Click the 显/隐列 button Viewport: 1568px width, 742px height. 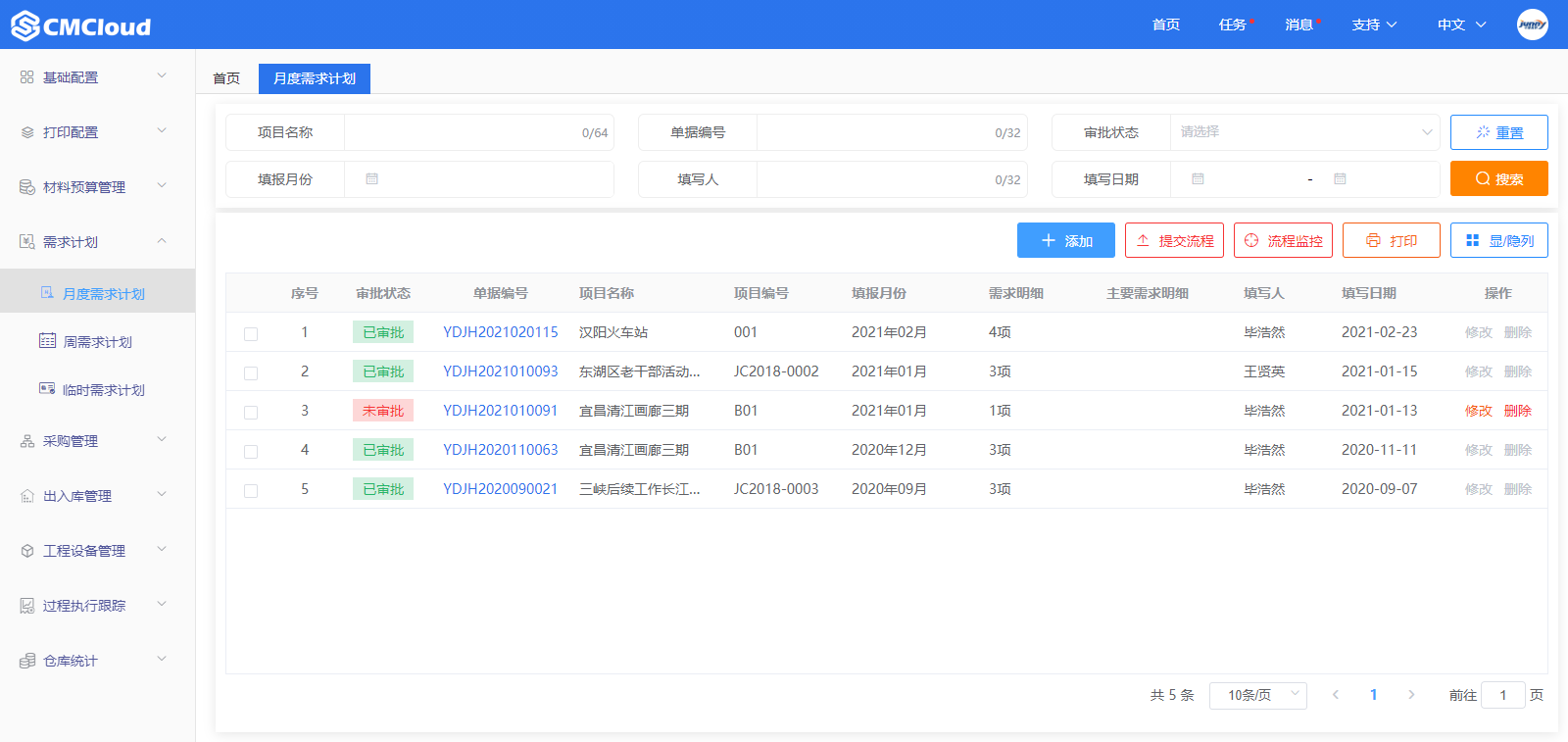(x=1499, y=240)
